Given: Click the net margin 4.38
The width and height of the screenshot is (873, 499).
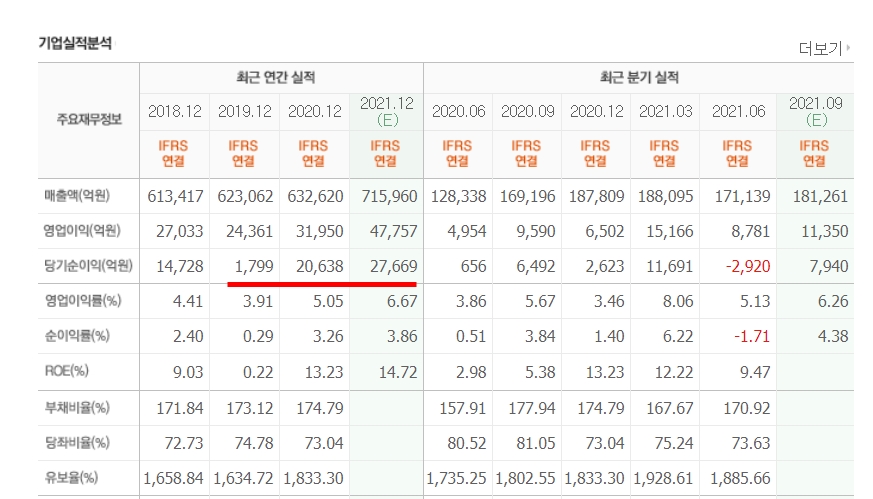Looking at the screenshot, I should 833,337.
